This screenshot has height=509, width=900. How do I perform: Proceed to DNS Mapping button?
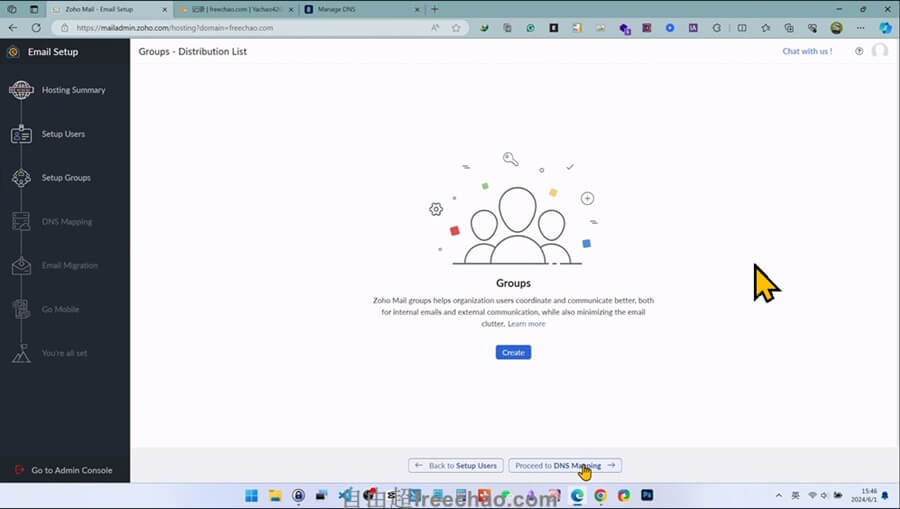pos(565,465)
